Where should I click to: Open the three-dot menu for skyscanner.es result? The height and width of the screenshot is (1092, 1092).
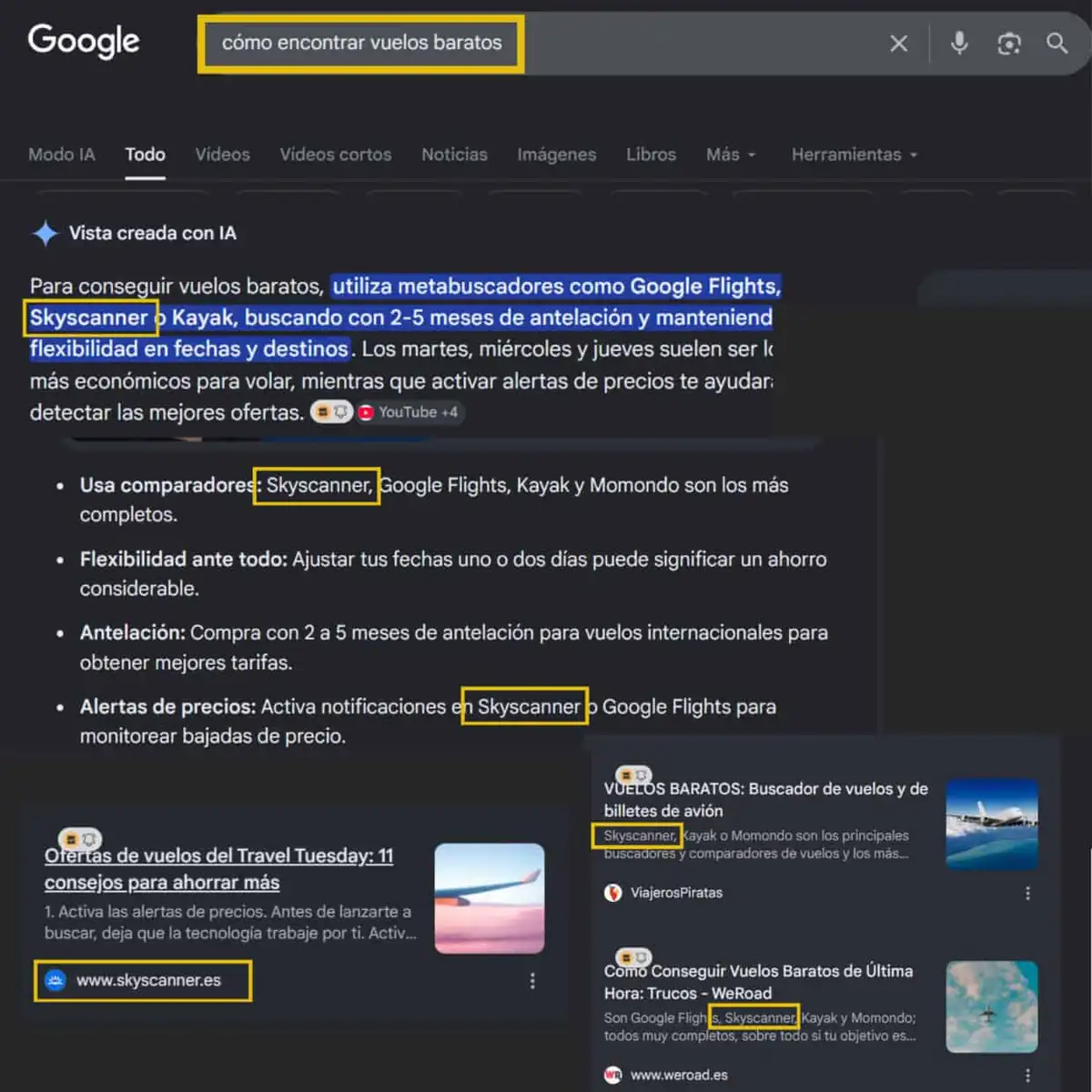click(x=532, y=981)
